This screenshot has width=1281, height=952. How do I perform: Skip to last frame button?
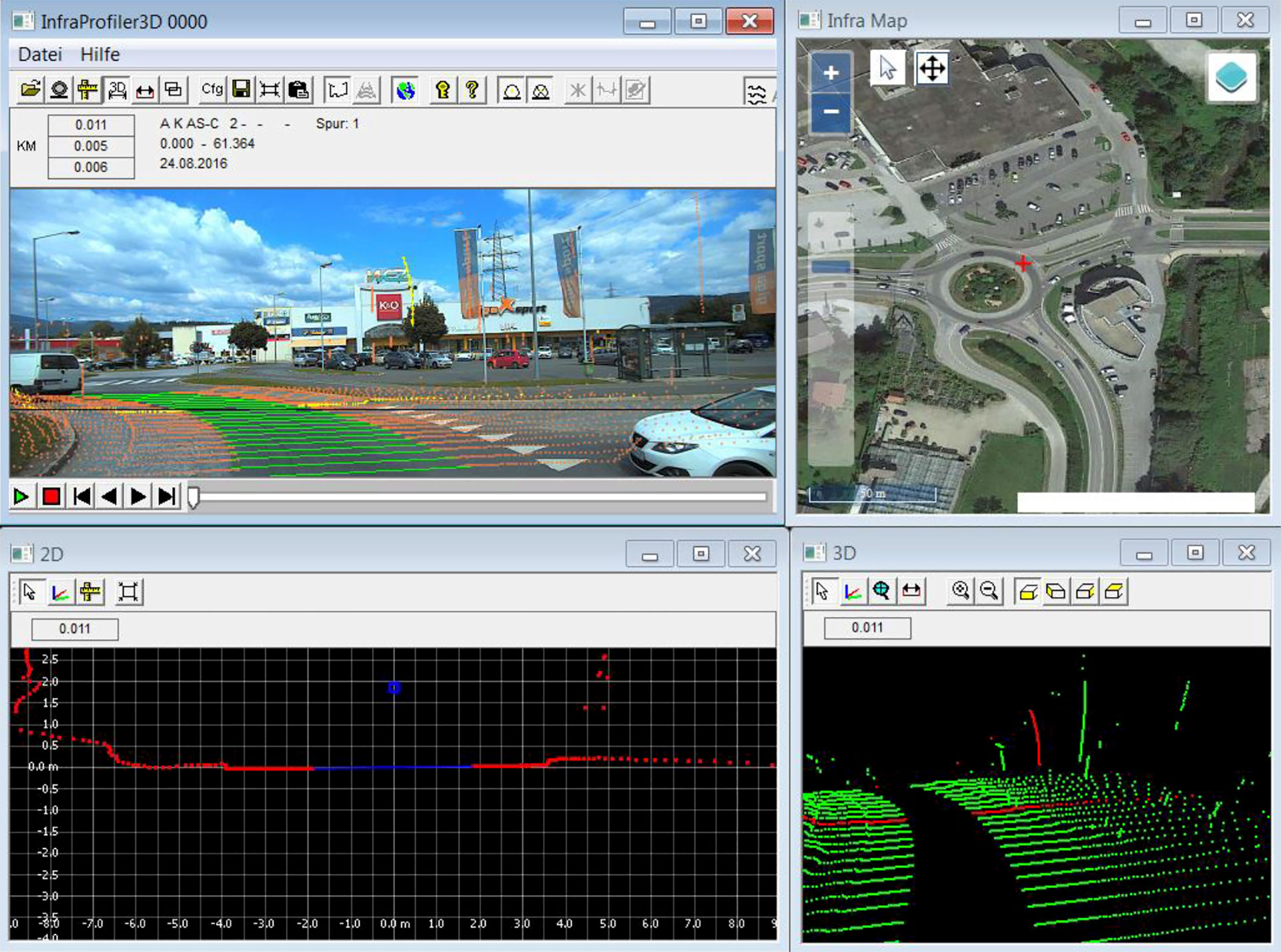(166, 497)
